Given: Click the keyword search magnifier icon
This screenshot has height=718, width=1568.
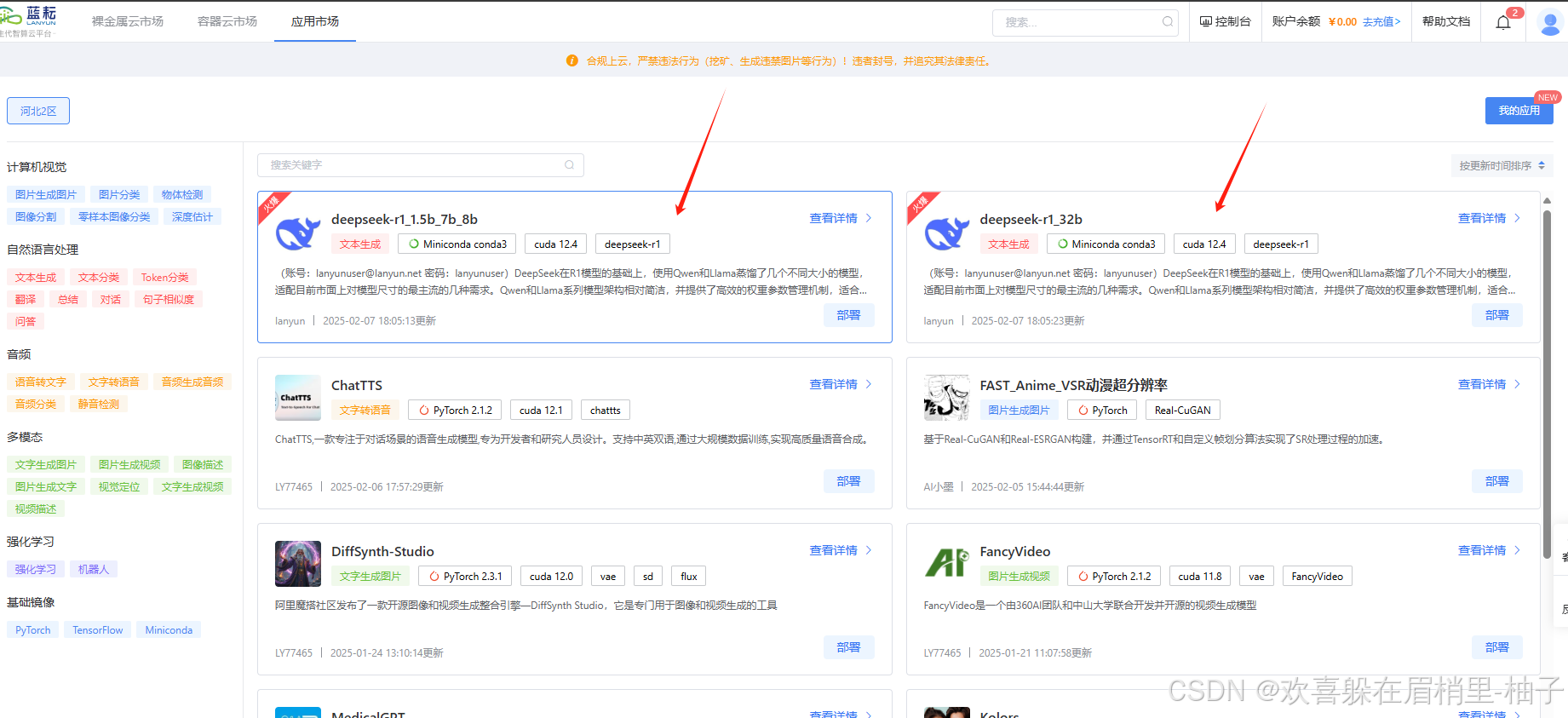Looking at the screenshot, I should tap(569, 165).
